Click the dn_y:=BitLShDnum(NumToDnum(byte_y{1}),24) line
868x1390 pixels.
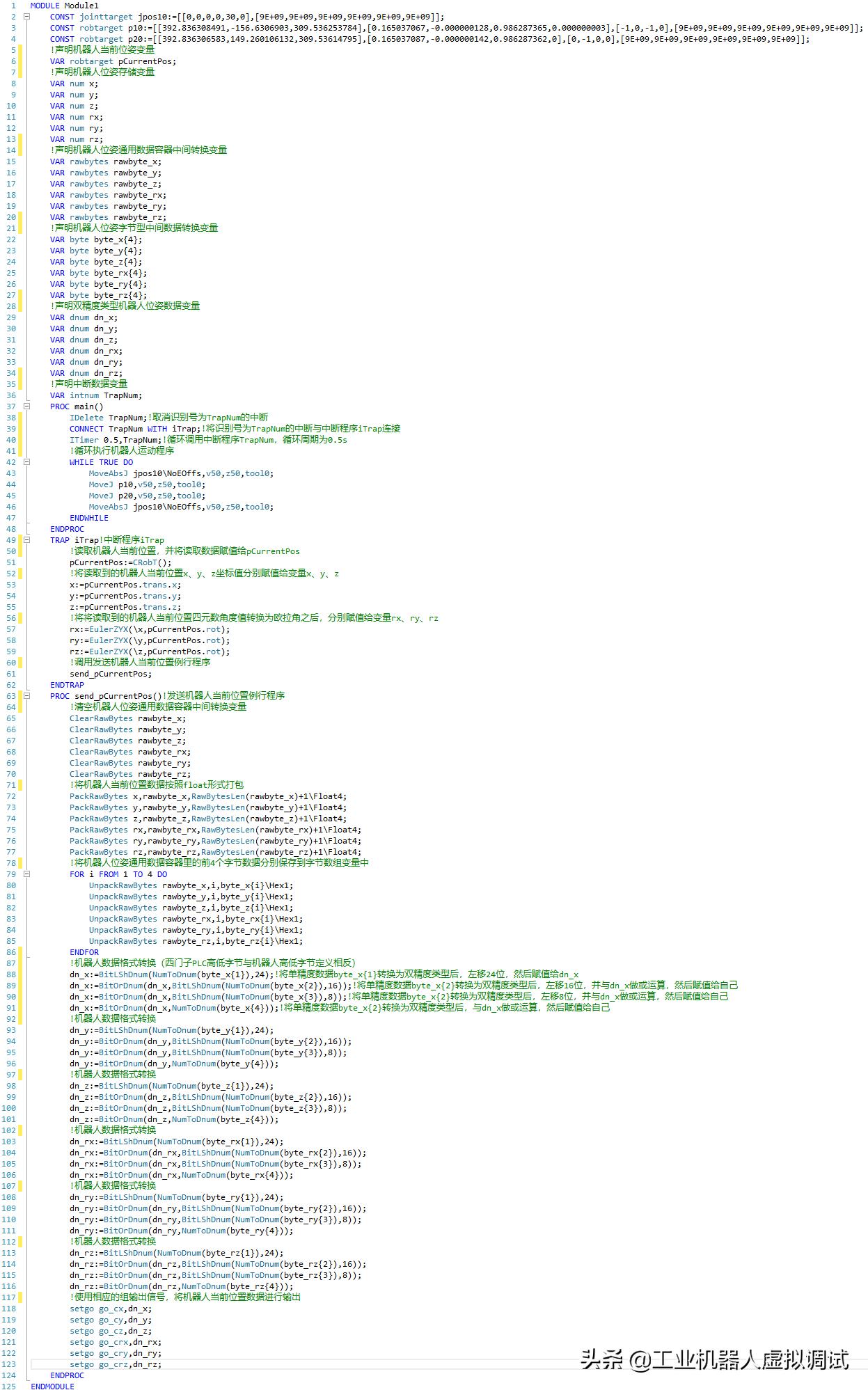(172, 1030)
